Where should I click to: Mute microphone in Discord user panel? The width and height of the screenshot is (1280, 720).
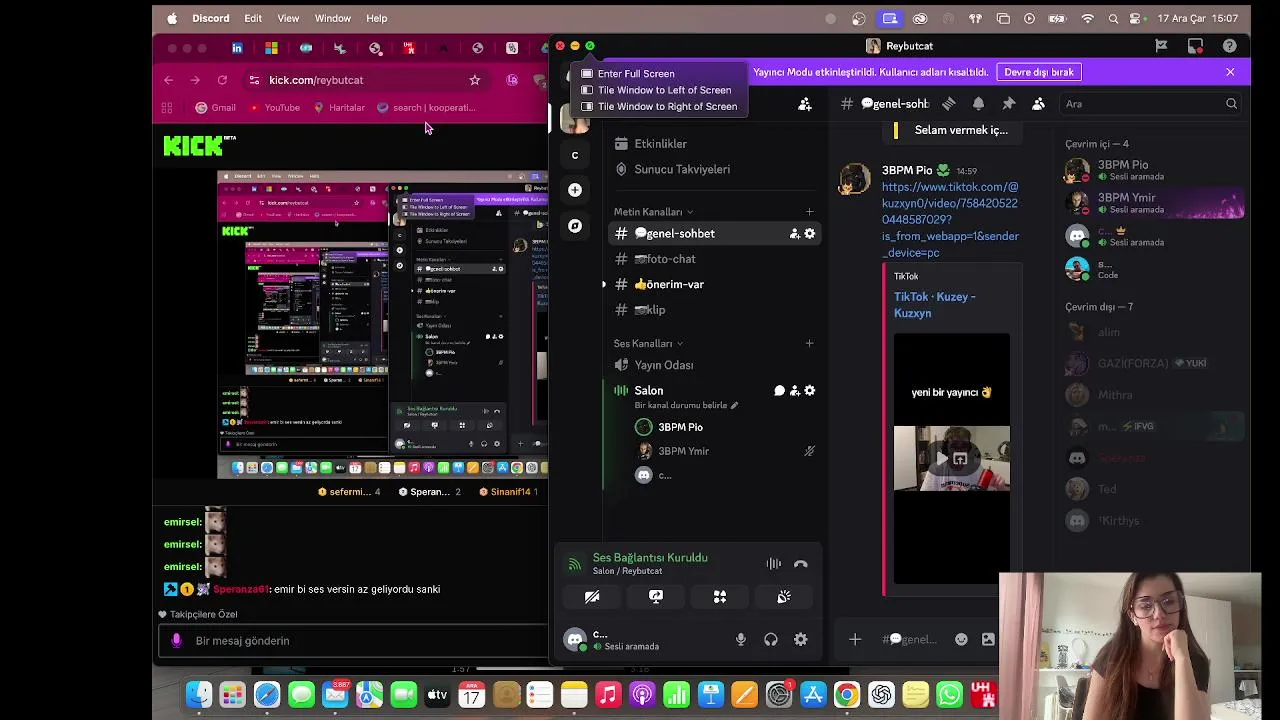pyautogui.click(x=741, y=640)
